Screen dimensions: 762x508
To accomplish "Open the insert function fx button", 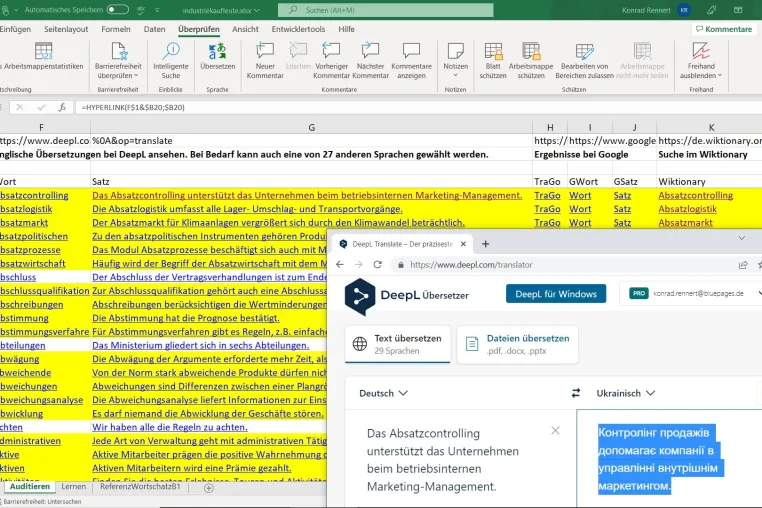I will [62, 107].
